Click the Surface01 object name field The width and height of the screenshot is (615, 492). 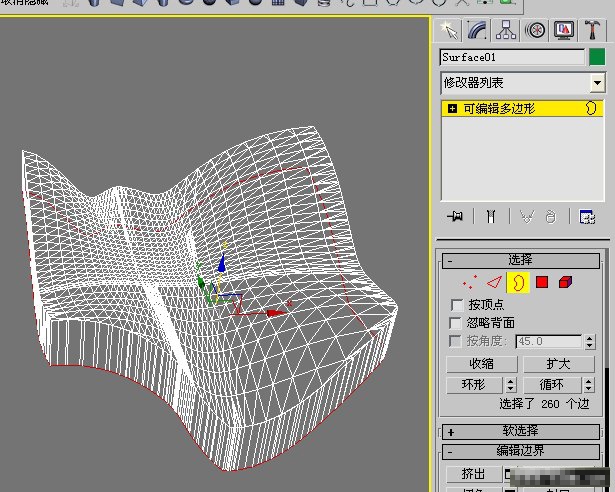[512, 57]
